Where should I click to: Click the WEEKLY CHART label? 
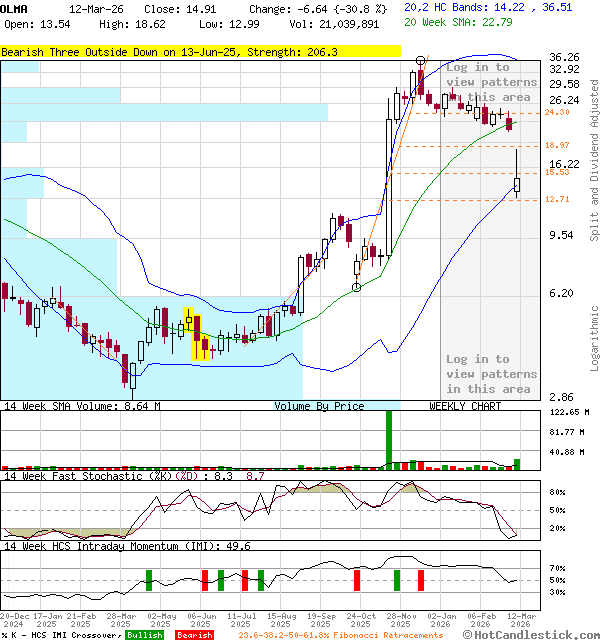tap(465, 406)
